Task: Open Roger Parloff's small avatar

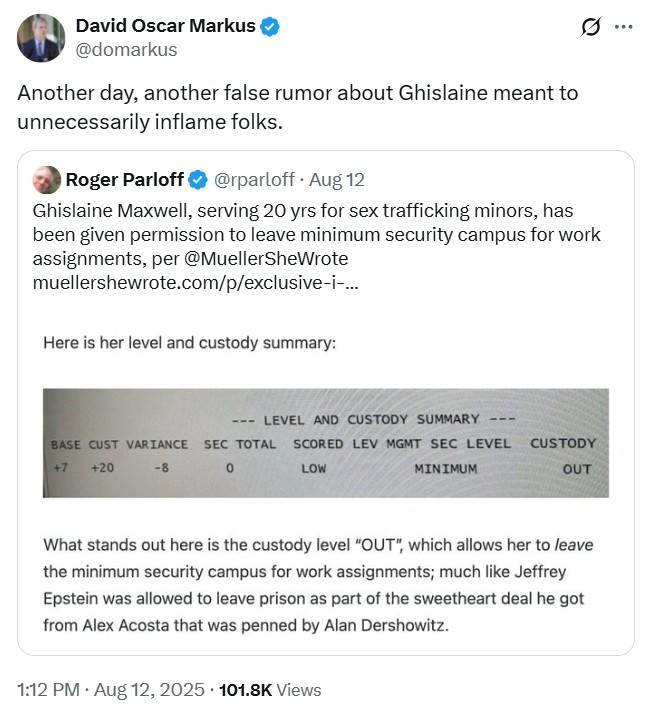Action: (47, 180)
